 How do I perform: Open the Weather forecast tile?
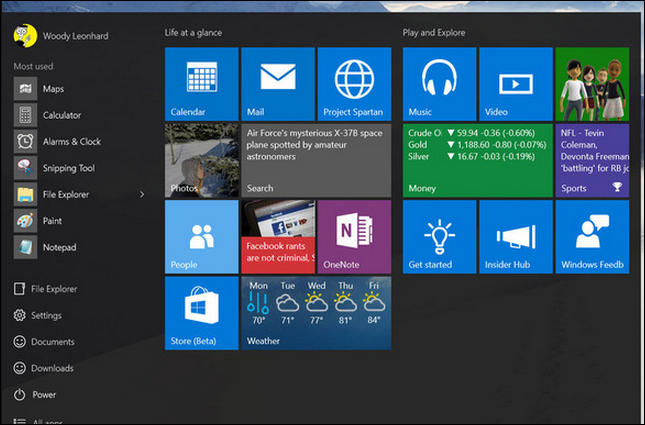(x=316, y=313)
